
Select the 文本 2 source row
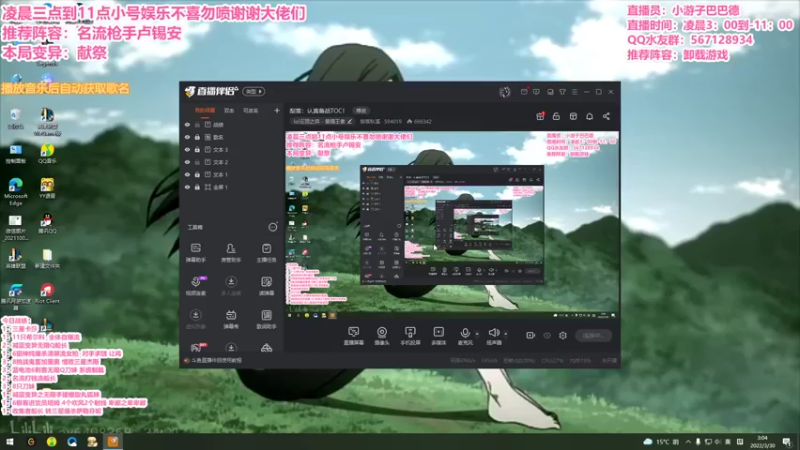[232, 162]
